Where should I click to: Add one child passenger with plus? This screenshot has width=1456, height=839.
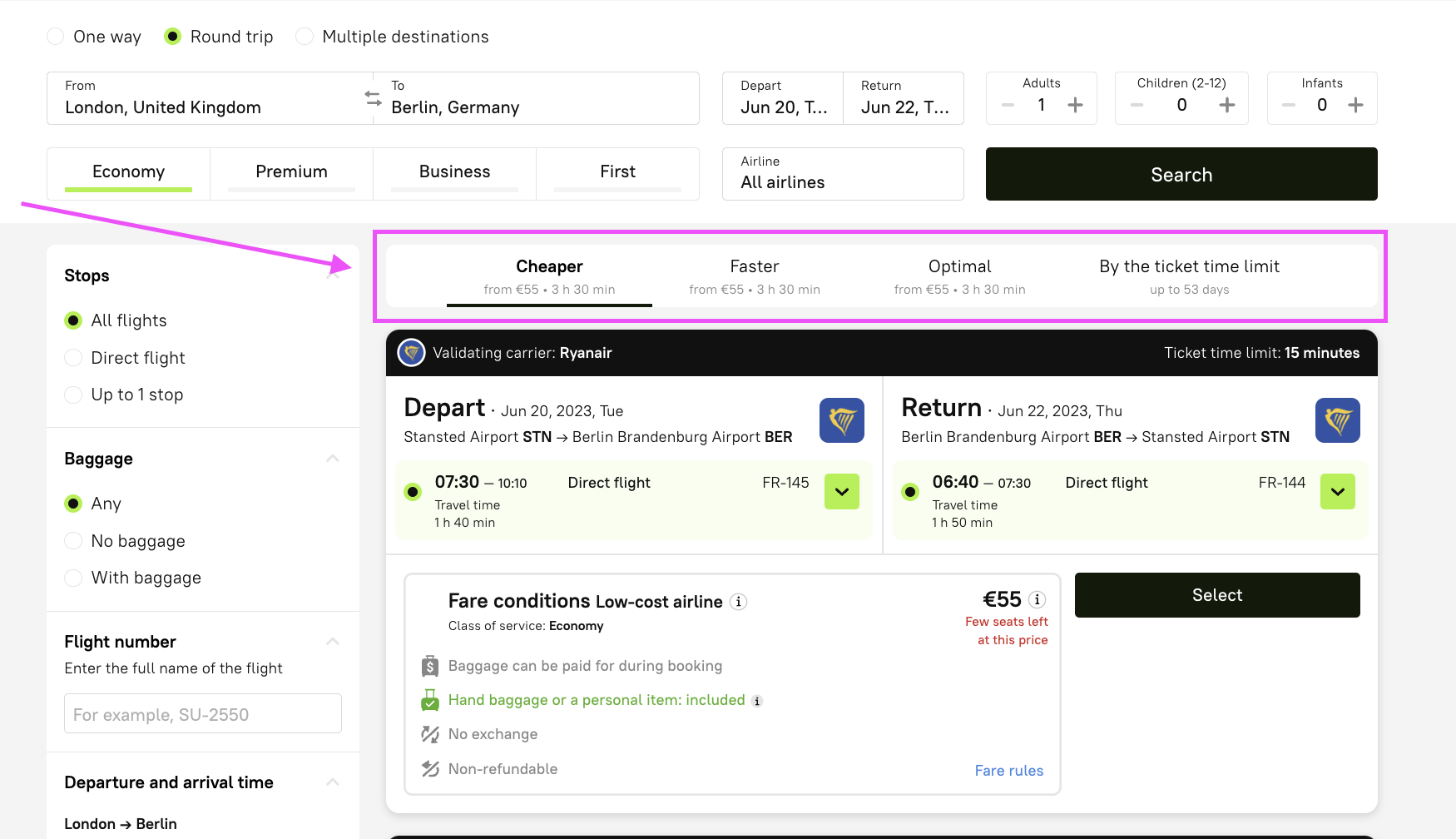pyautogui.click(x=1226, y=105)
